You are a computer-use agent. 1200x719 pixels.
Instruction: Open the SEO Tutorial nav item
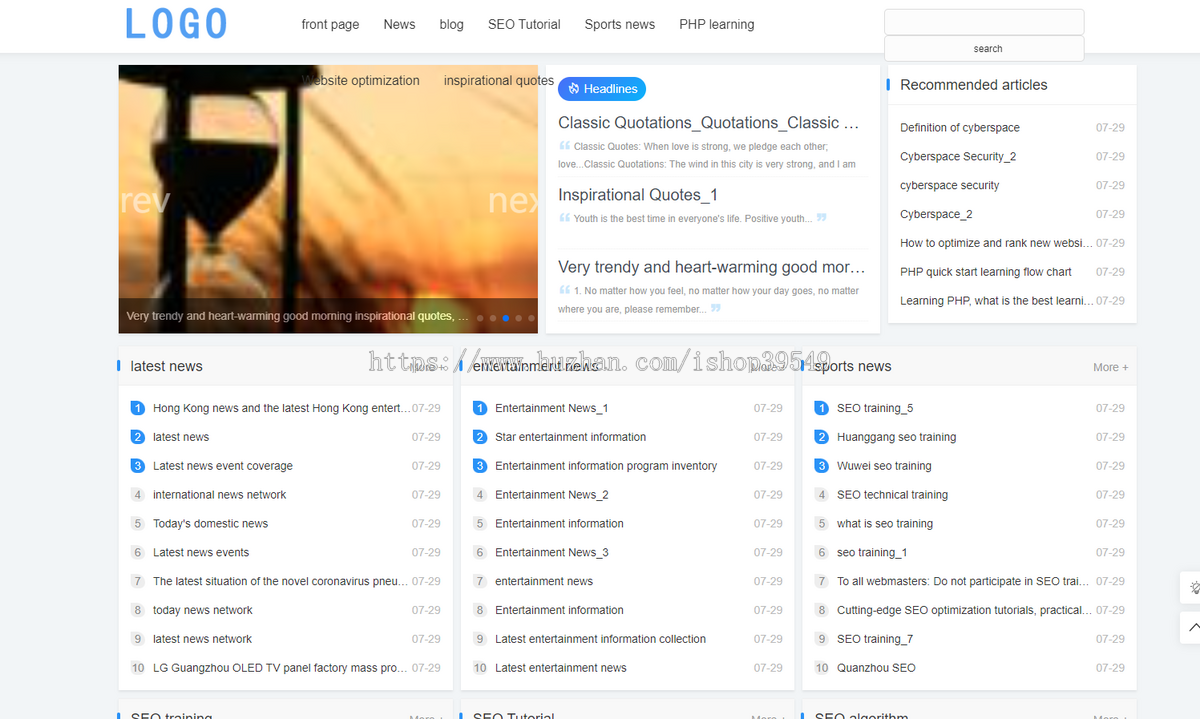524,24
